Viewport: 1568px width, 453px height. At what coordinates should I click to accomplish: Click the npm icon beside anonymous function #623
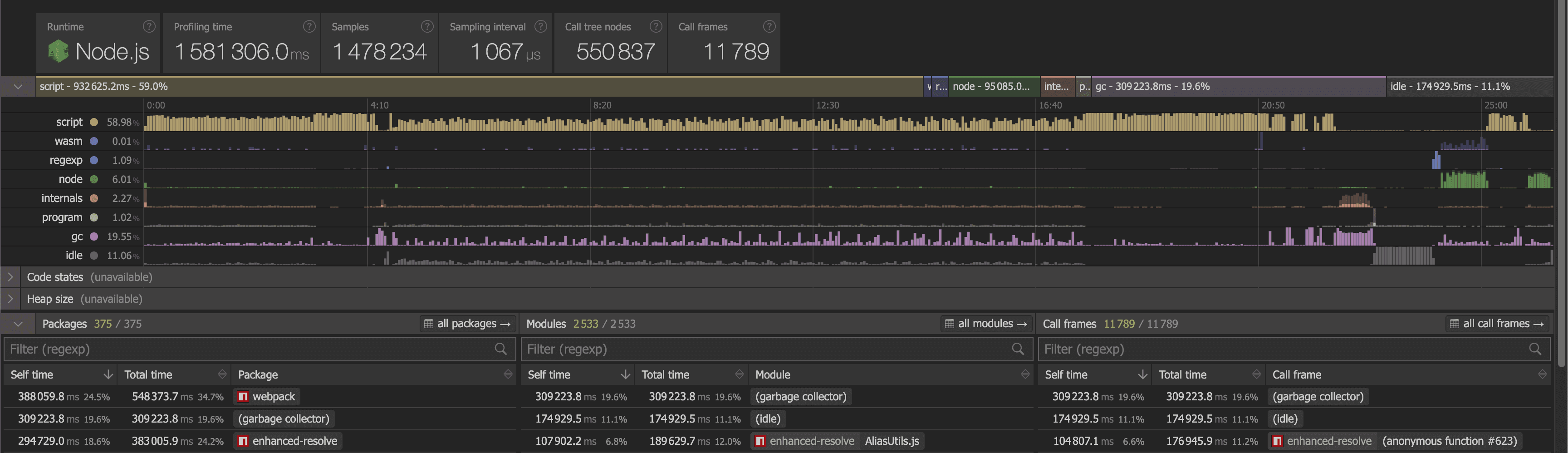(1278, 441)
